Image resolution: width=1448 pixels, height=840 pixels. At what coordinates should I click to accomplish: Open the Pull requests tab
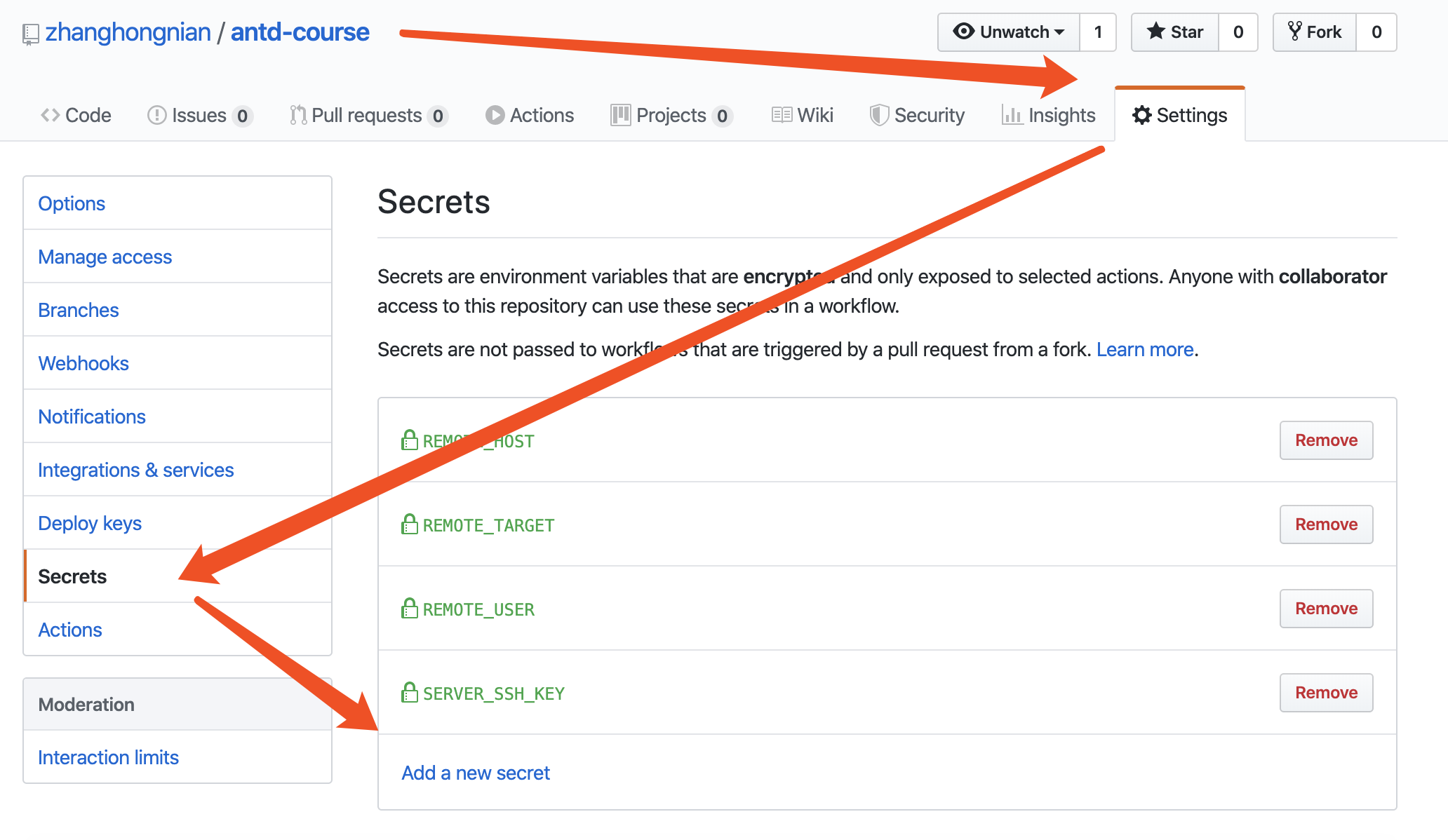pyautogui.click(x=369, y=115)
